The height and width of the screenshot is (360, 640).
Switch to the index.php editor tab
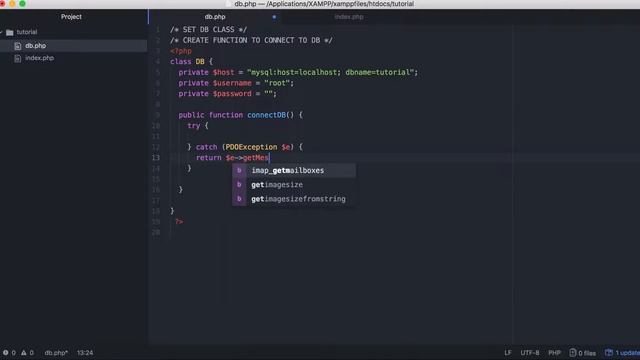coord(349,17)
